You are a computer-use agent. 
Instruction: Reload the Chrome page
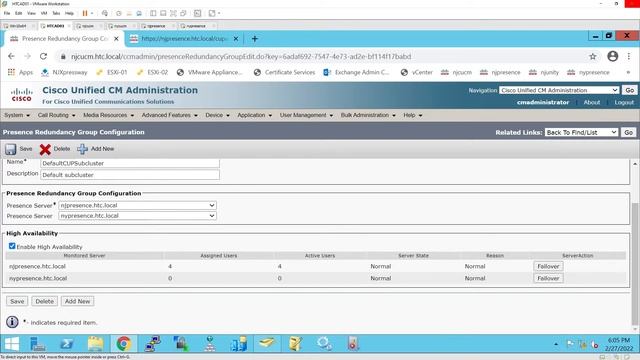tap(43, 56)
